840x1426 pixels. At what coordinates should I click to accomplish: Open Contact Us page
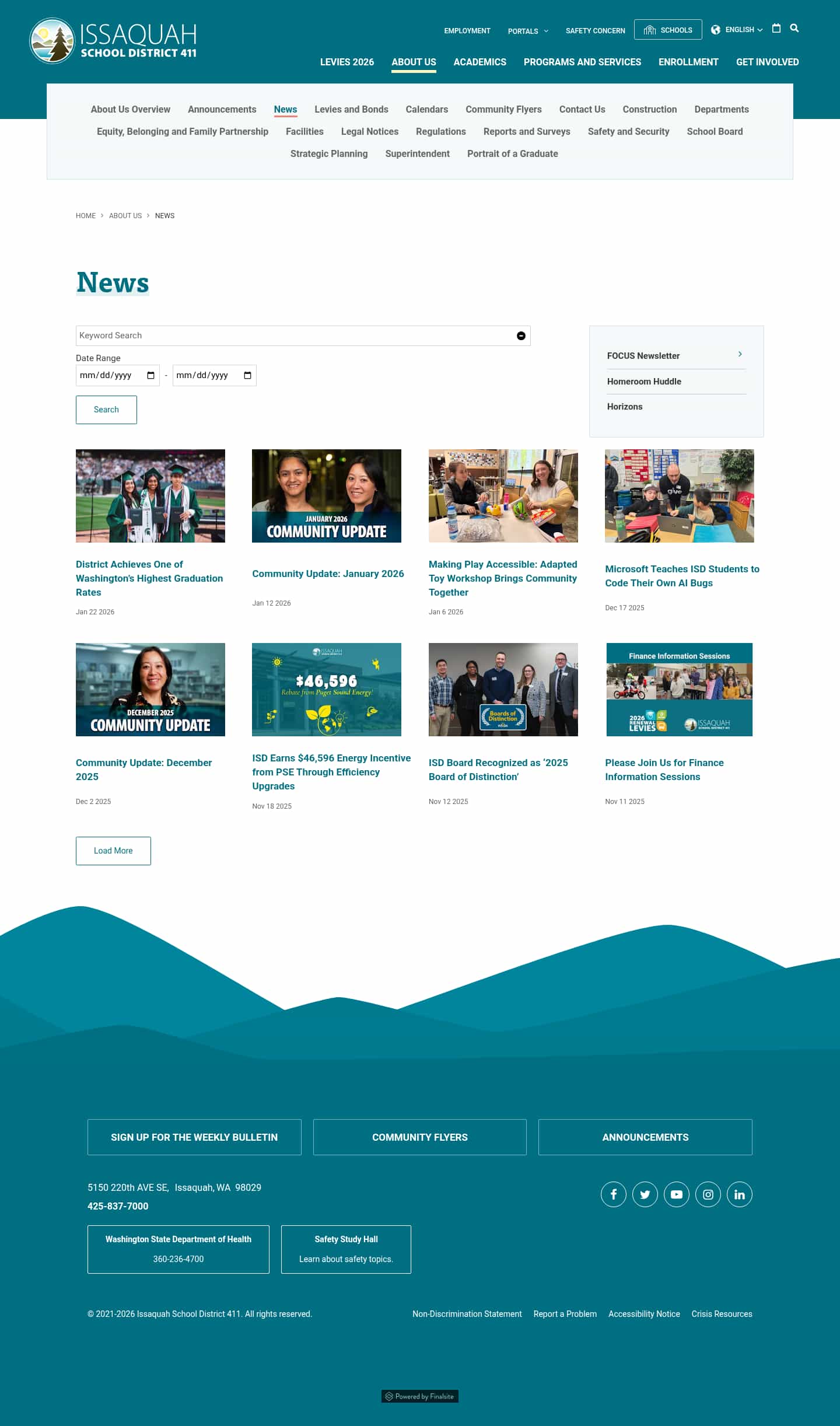click(x=582, y=109)
